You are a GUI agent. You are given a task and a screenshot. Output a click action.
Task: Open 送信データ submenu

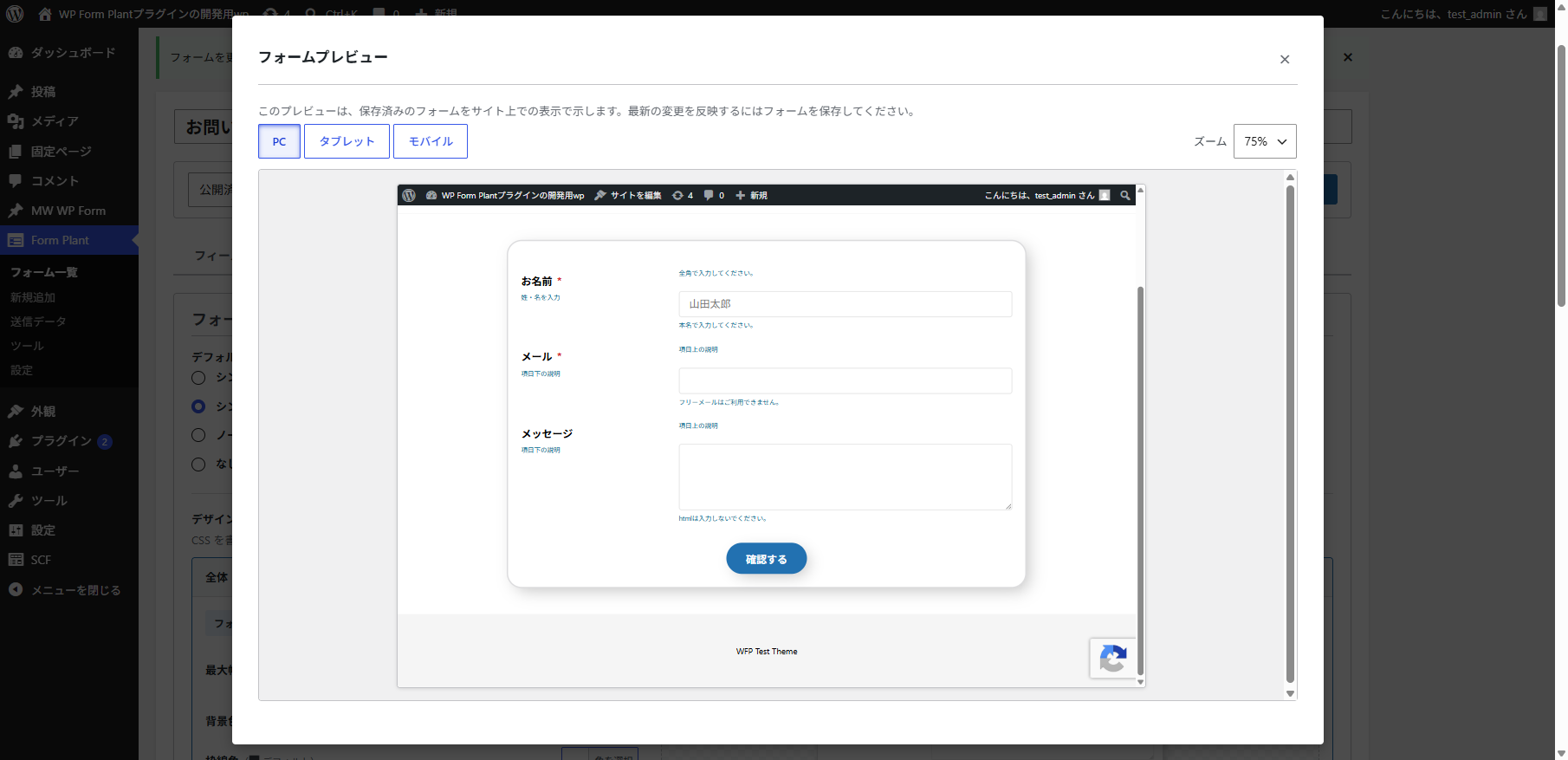(38, 322)
